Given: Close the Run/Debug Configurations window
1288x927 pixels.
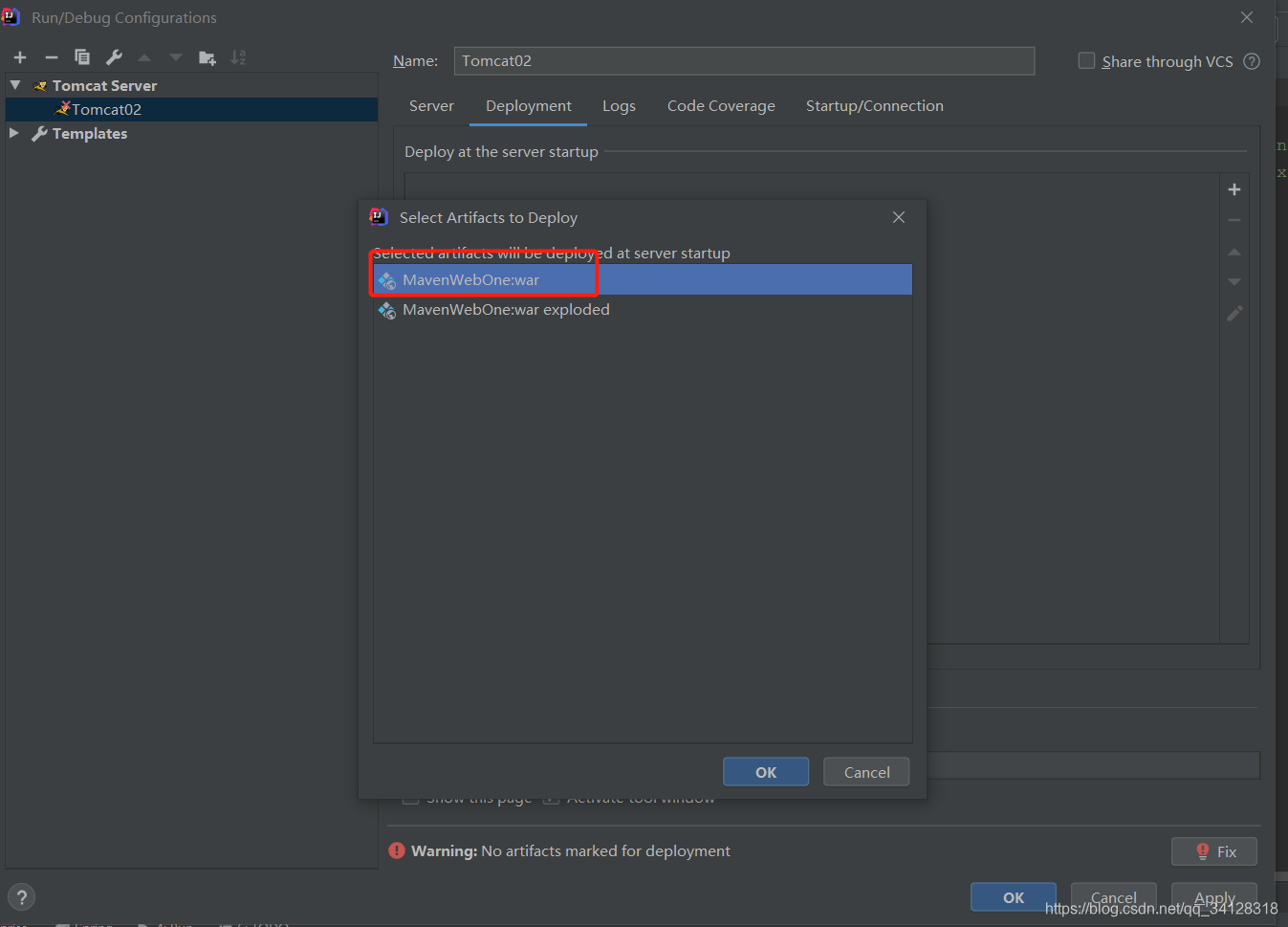Looking at the screenshot, I should pos(1247,17).
